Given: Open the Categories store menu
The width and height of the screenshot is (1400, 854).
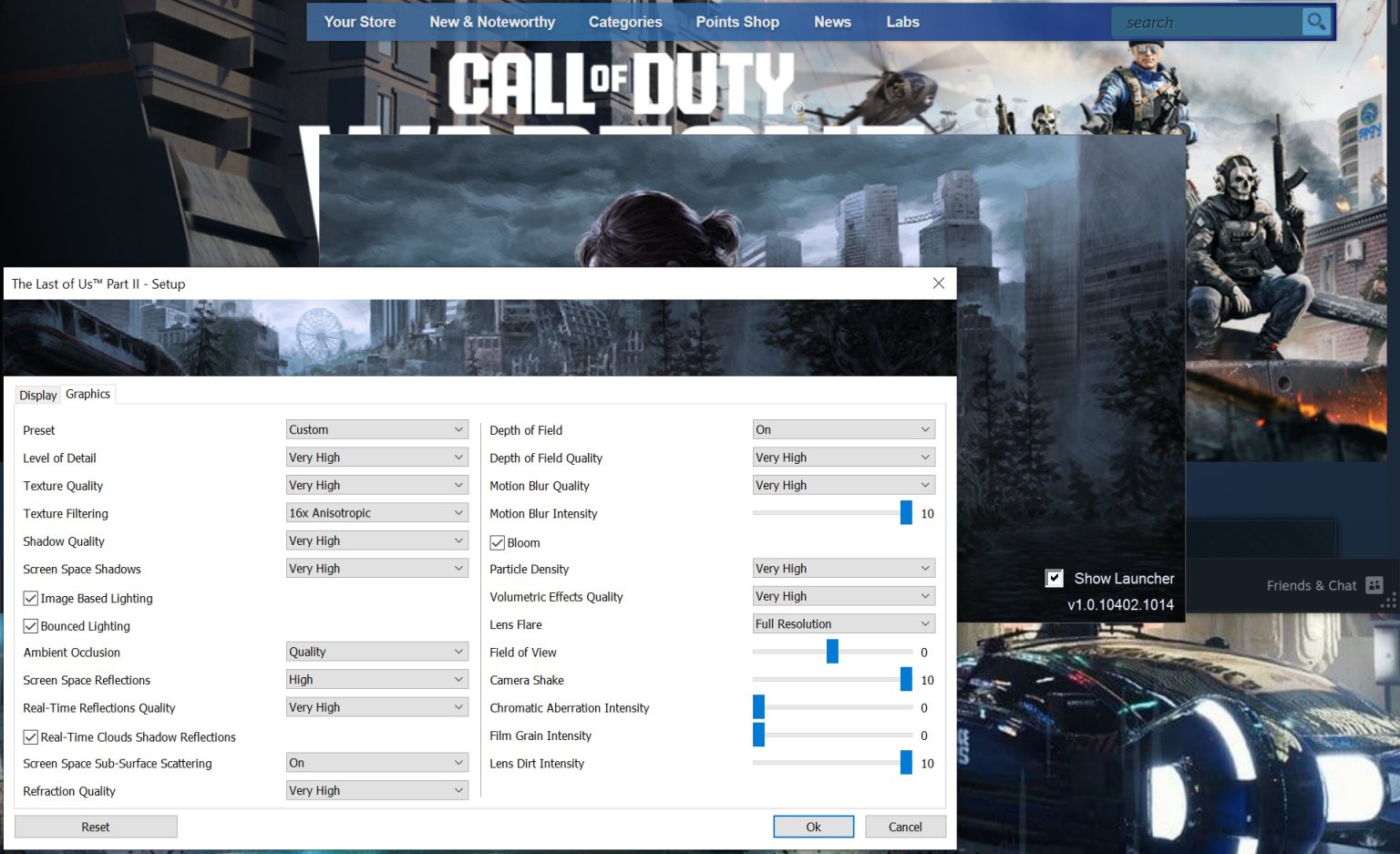Looking at the screenshot, I should coord(625,22).
